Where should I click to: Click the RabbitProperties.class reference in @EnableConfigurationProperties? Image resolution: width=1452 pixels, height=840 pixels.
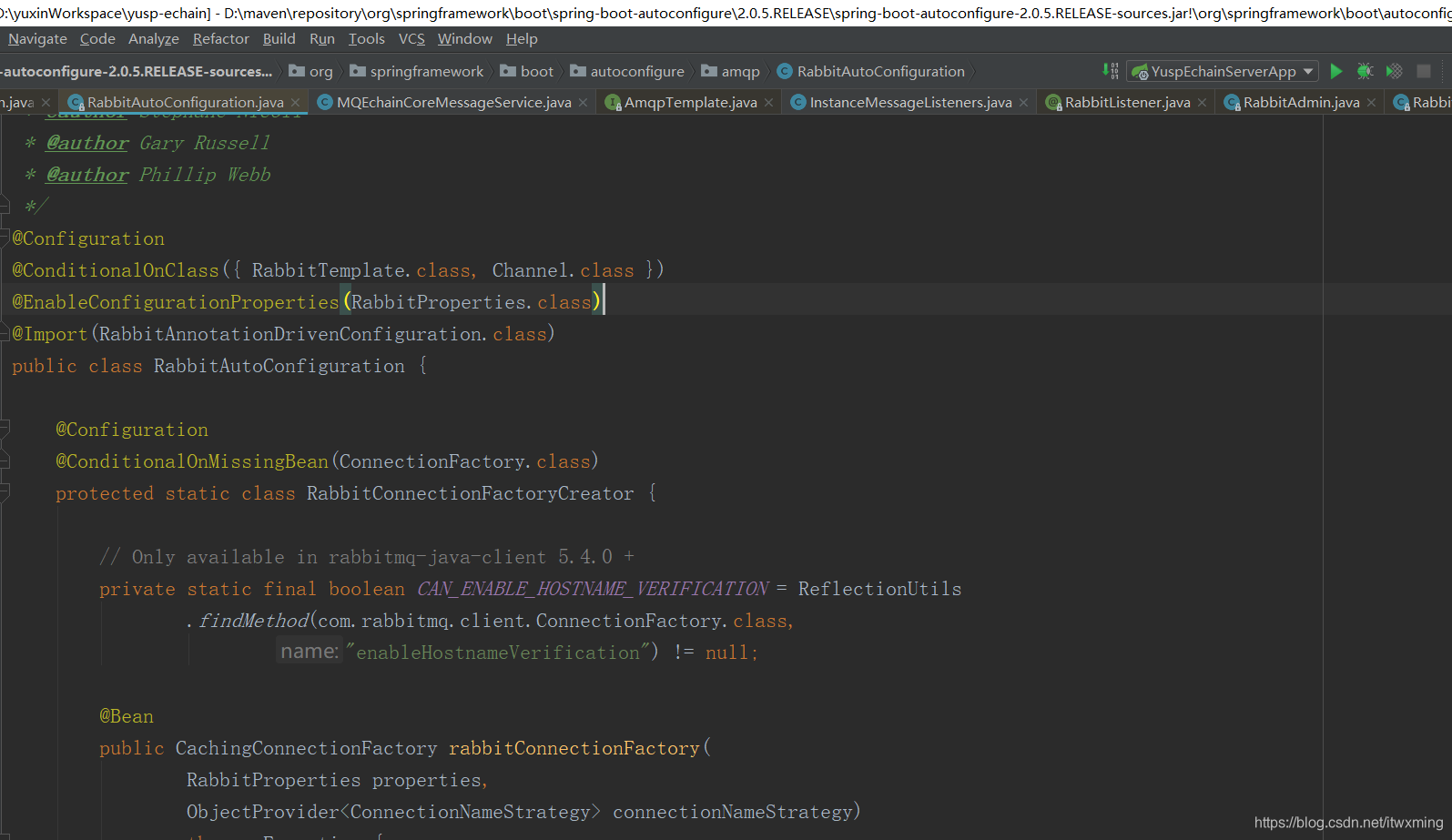[x=471, y=302]
